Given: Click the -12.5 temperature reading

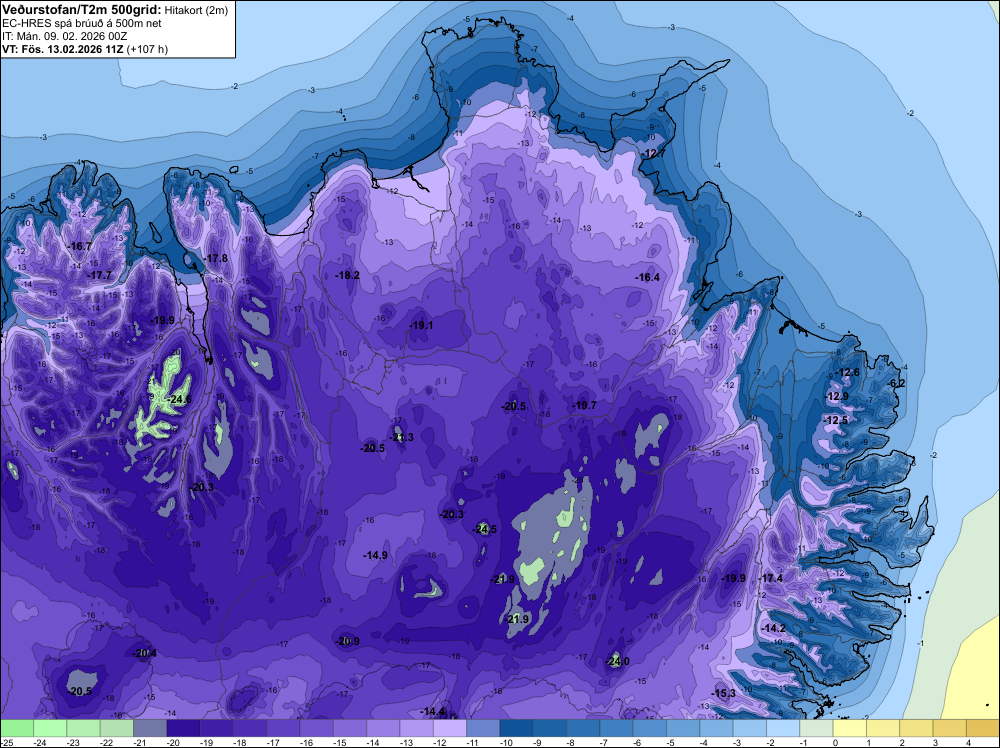Looking at the screenshot, I should (836, 420).
